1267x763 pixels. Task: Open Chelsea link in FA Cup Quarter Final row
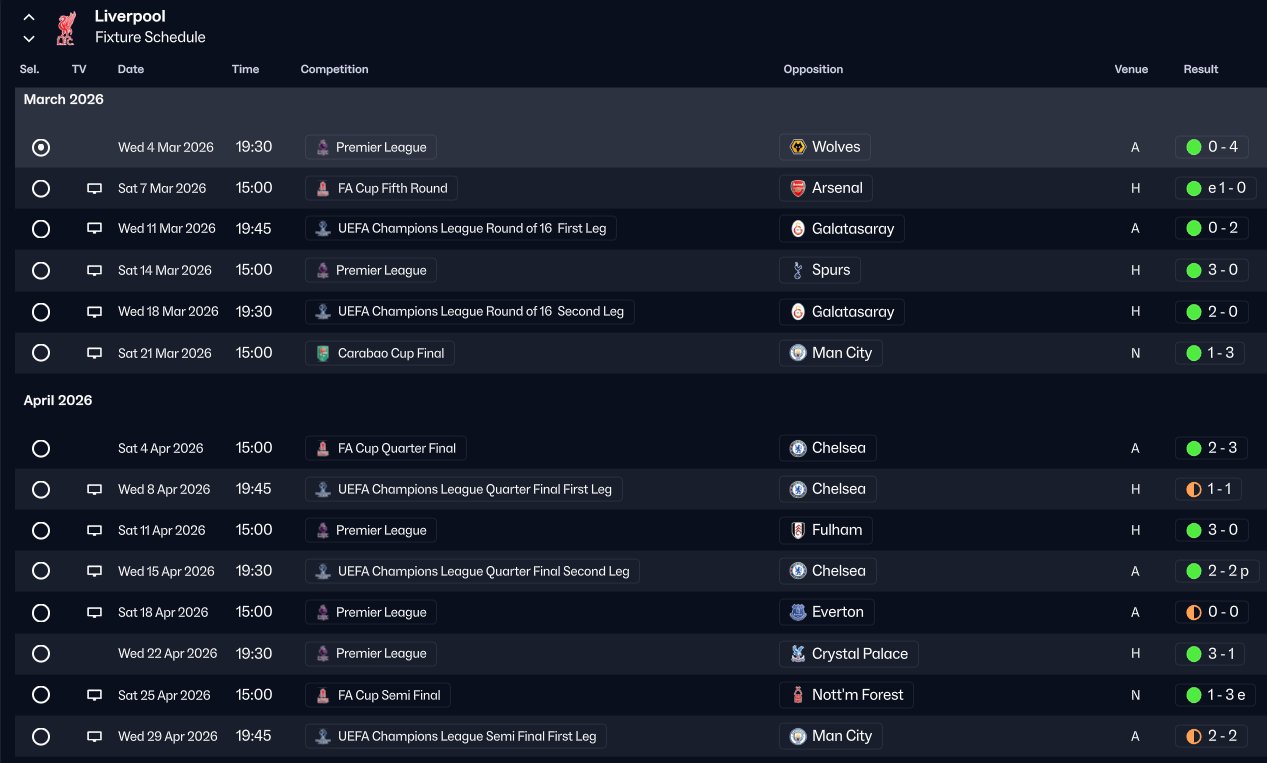[x=828, y=448]
